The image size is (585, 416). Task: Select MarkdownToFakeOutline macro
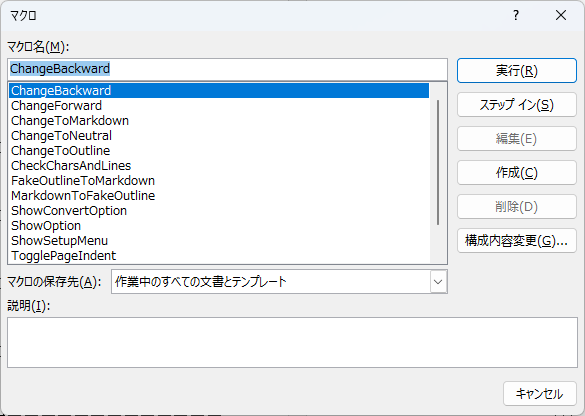[x=219, y=196]
